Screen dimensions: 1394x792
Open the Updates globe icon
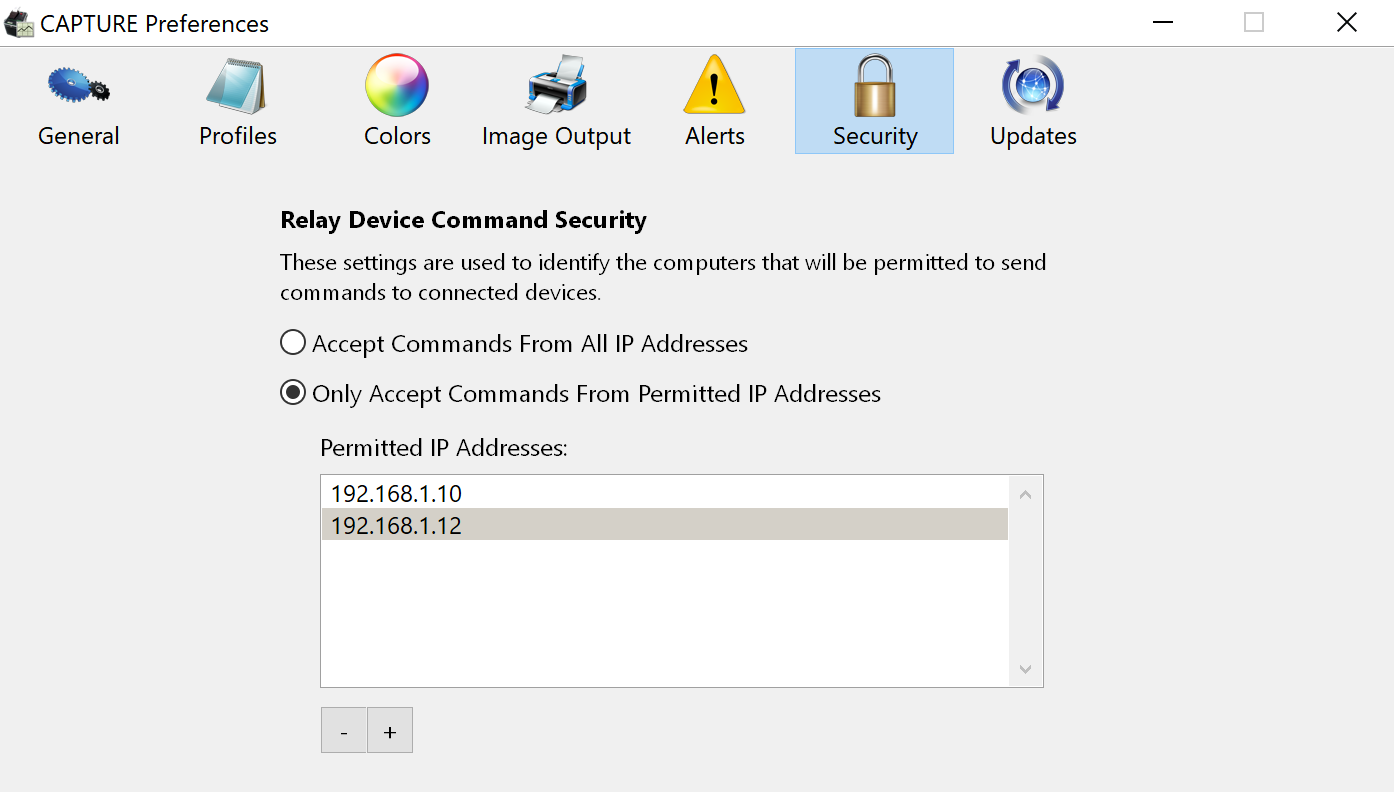1033,86
